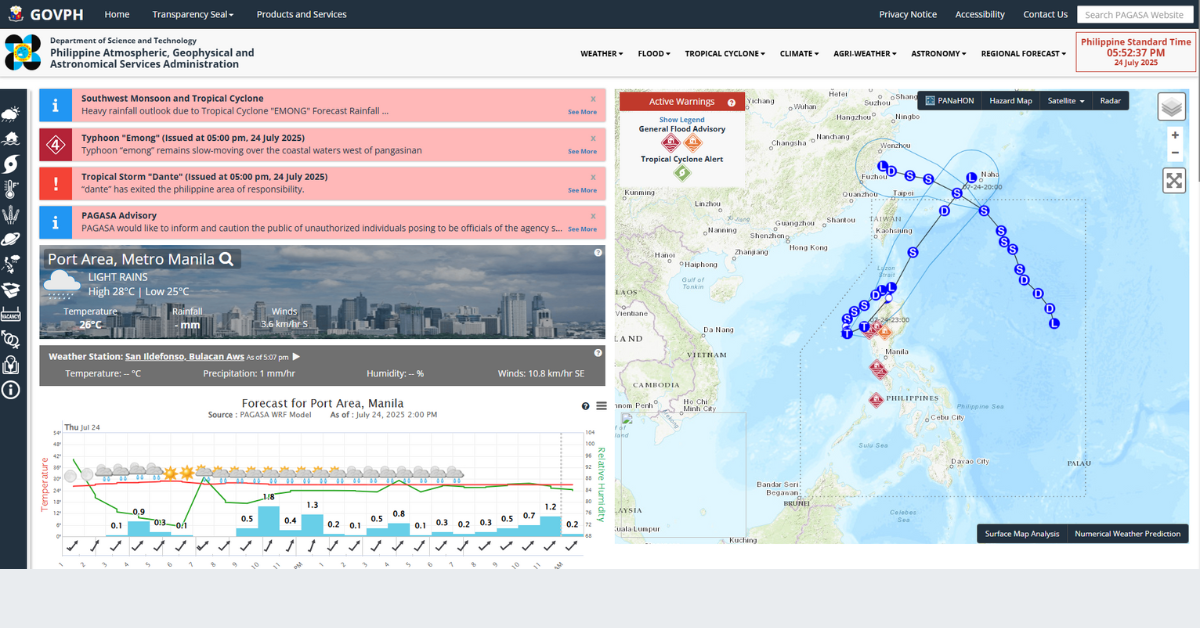Open the weather sidebar icon with cloud and sun
1200x628 pixels.
pyautogui.click(x=13, y=114)
